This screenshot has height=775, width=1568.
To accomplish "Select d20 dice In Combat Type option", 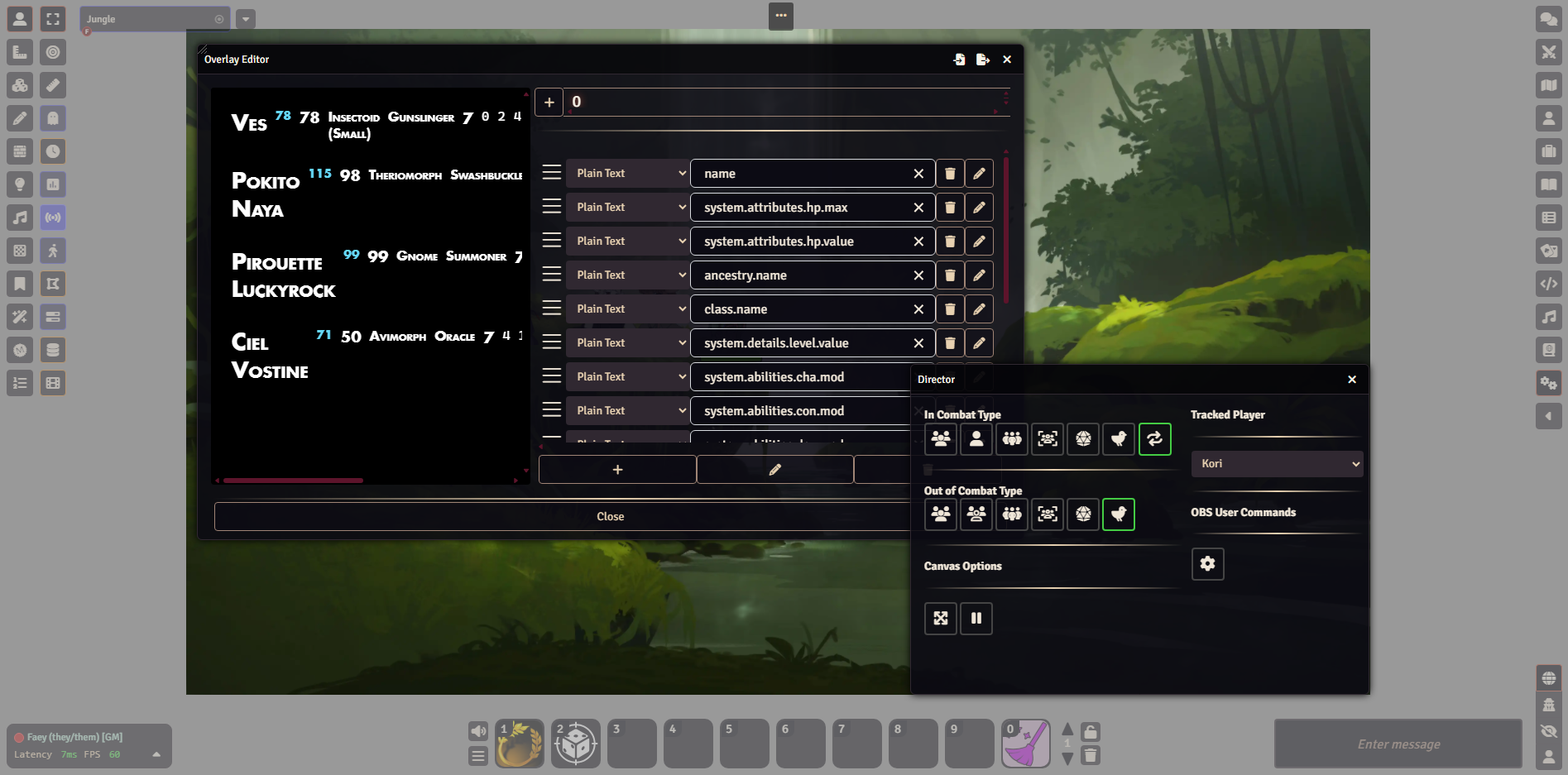I will click(1083, 439).
